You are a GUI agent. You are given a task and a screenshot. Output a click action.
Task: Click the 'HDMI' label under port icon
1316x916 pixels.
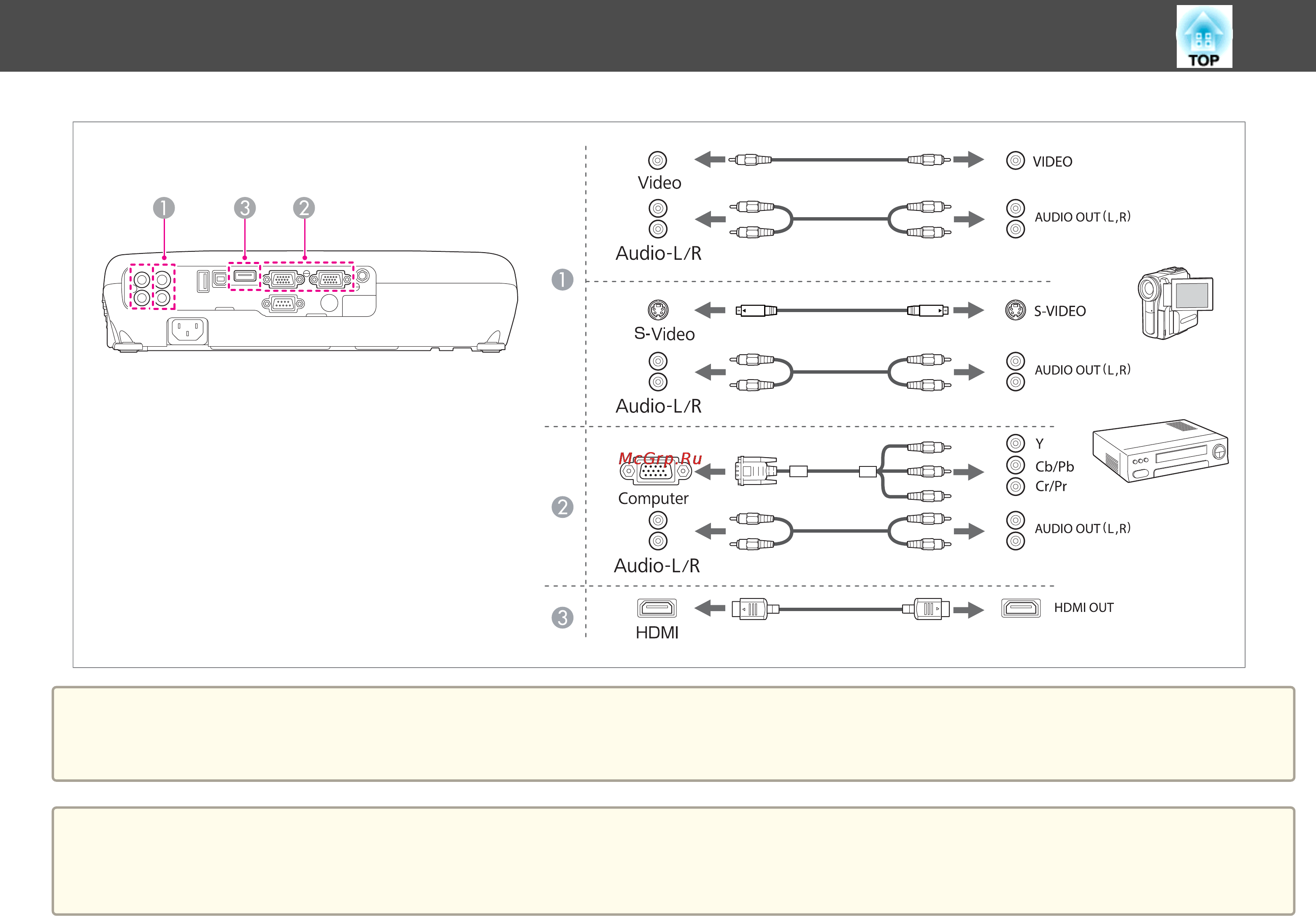click(657, 633)
